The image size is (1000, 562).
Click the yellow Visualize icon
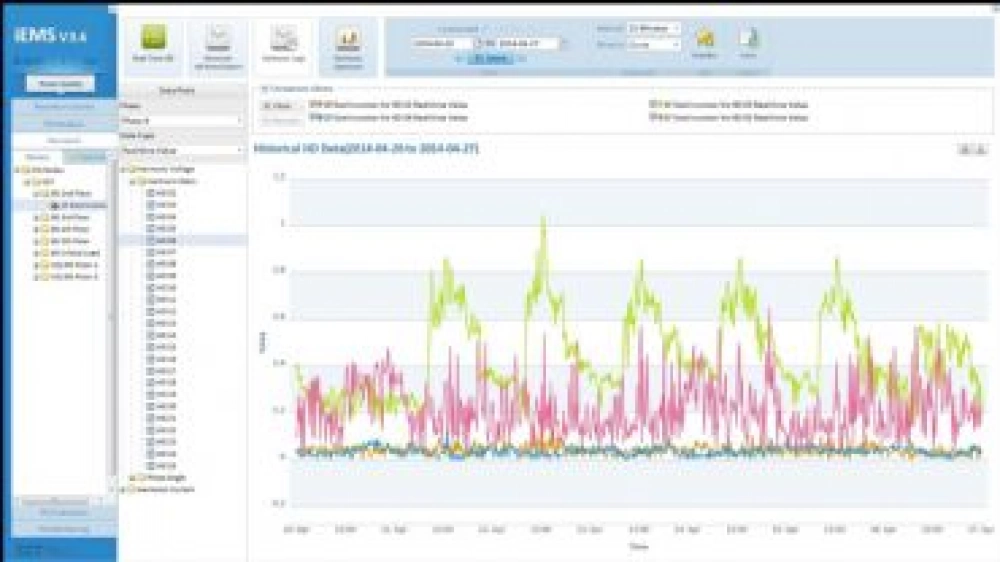(x=704, y=38)
